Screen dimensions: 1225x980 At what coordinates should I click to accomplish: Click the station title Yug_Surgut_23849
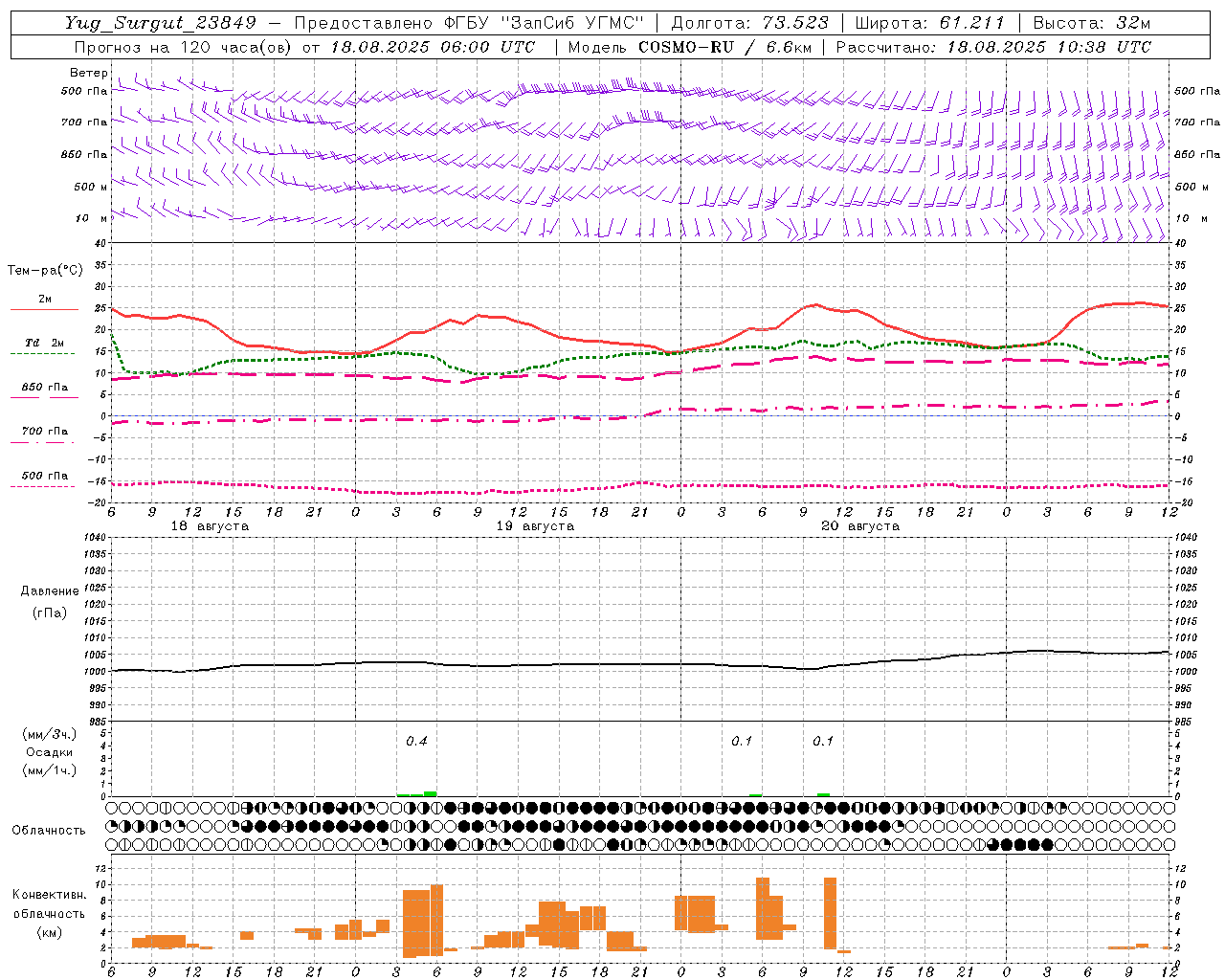tap(161, 23)
